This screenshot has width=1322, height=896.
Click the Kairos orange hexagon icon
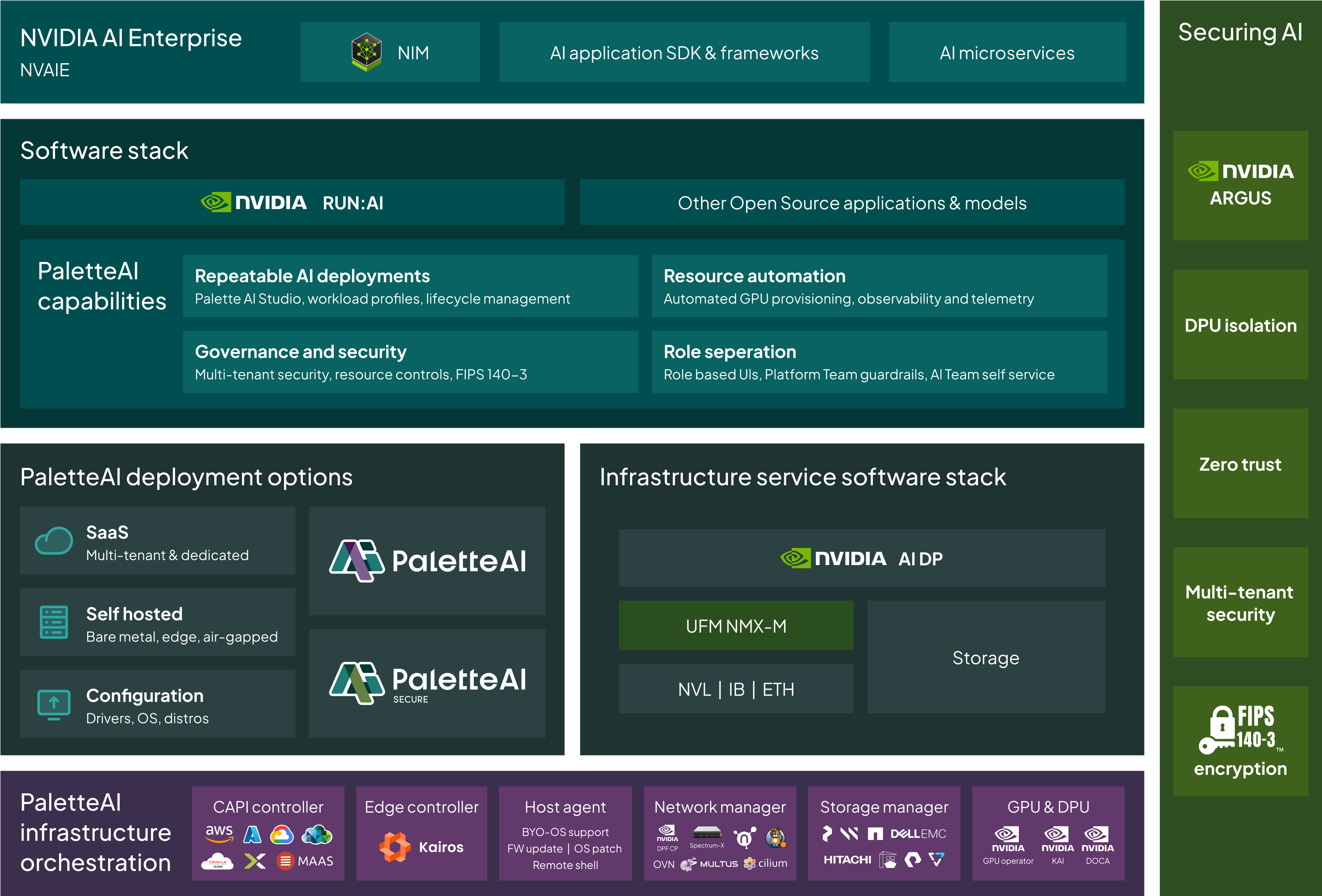[x=395, y=847]
